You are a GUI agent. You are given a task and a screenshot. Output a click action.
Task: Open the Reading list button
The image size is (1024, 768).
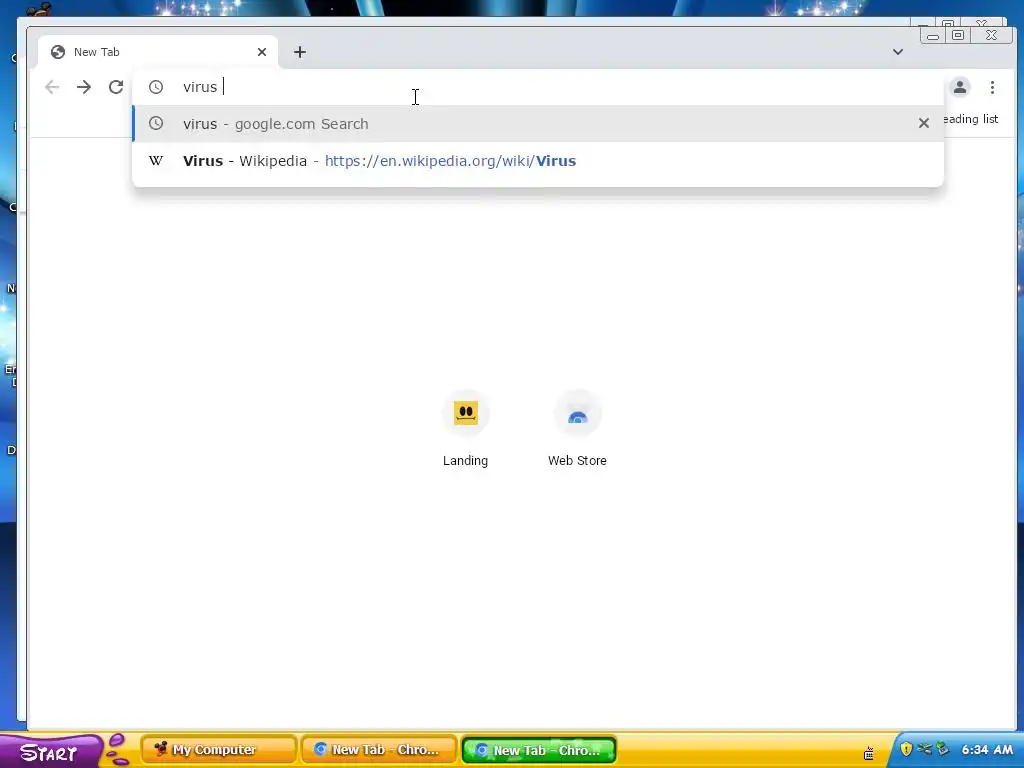click(x=971, y=119)
